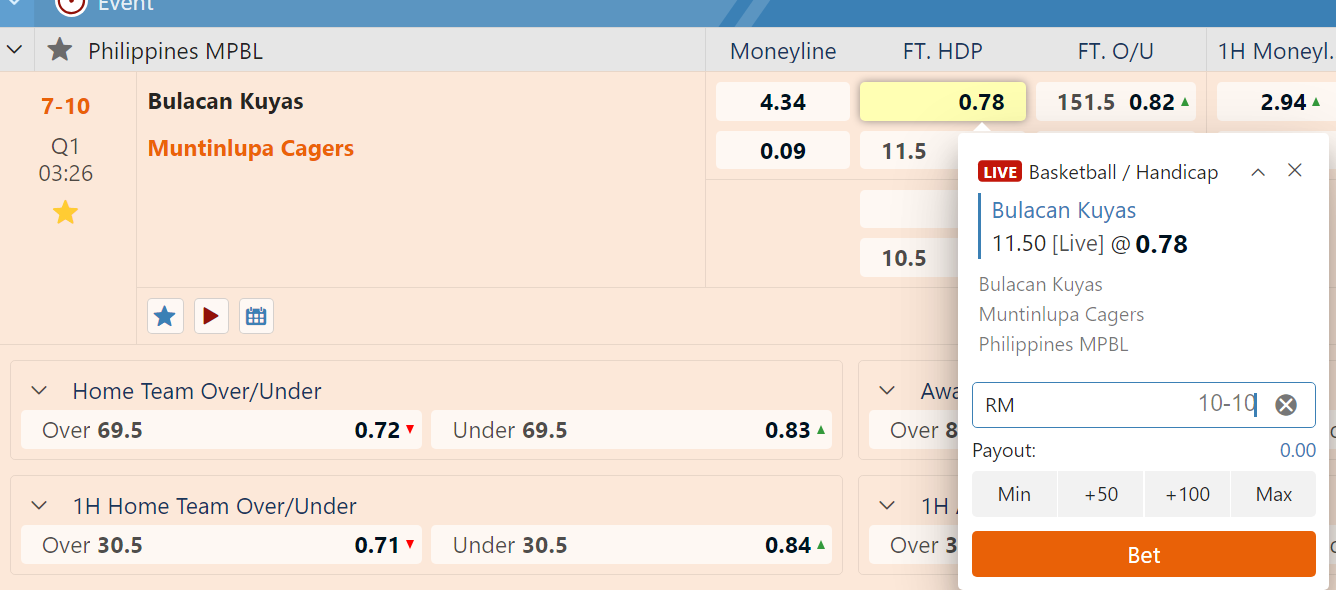Open the match schedule calendar icon
This screenshot has height=590, width=1336.
(x=256, y=316)
